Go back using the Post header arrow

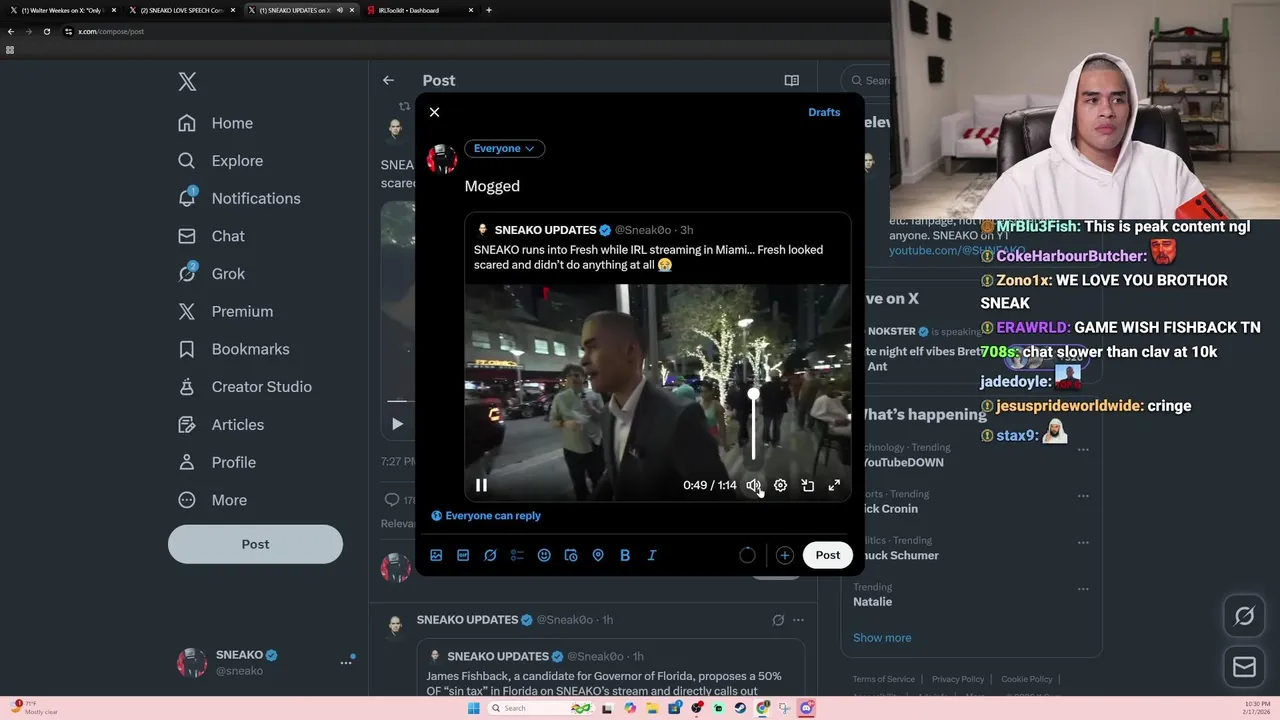click(x=388, y=80)
